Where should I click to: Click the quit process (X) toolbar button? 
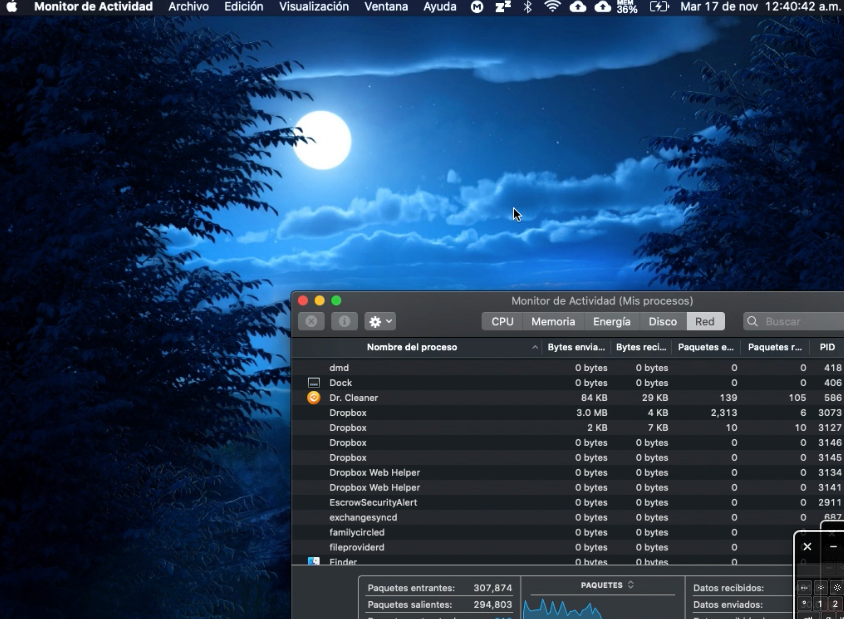pos(312,322)
